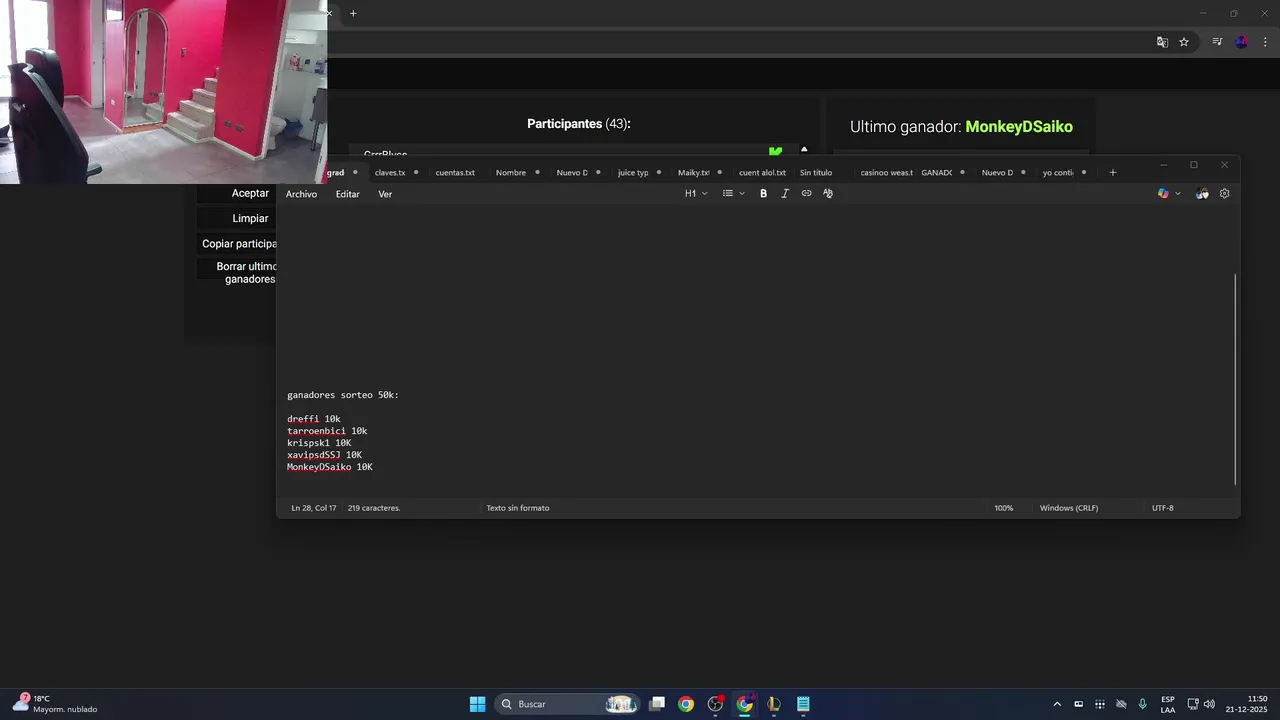Viewport: 1280px width, 720px height.
Task: Insert a link via toolbar icon
Action: [806, 194]
